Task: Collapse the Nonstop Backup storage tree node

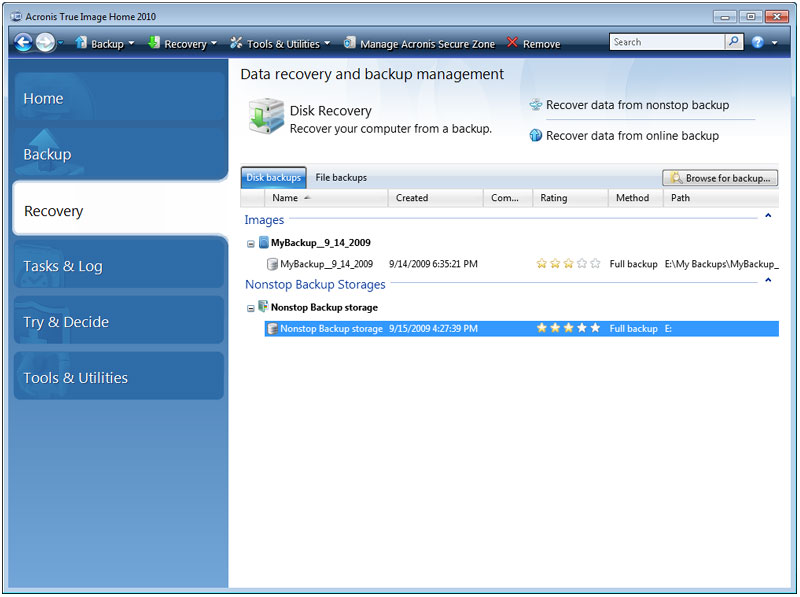Action: pos(251,308)
